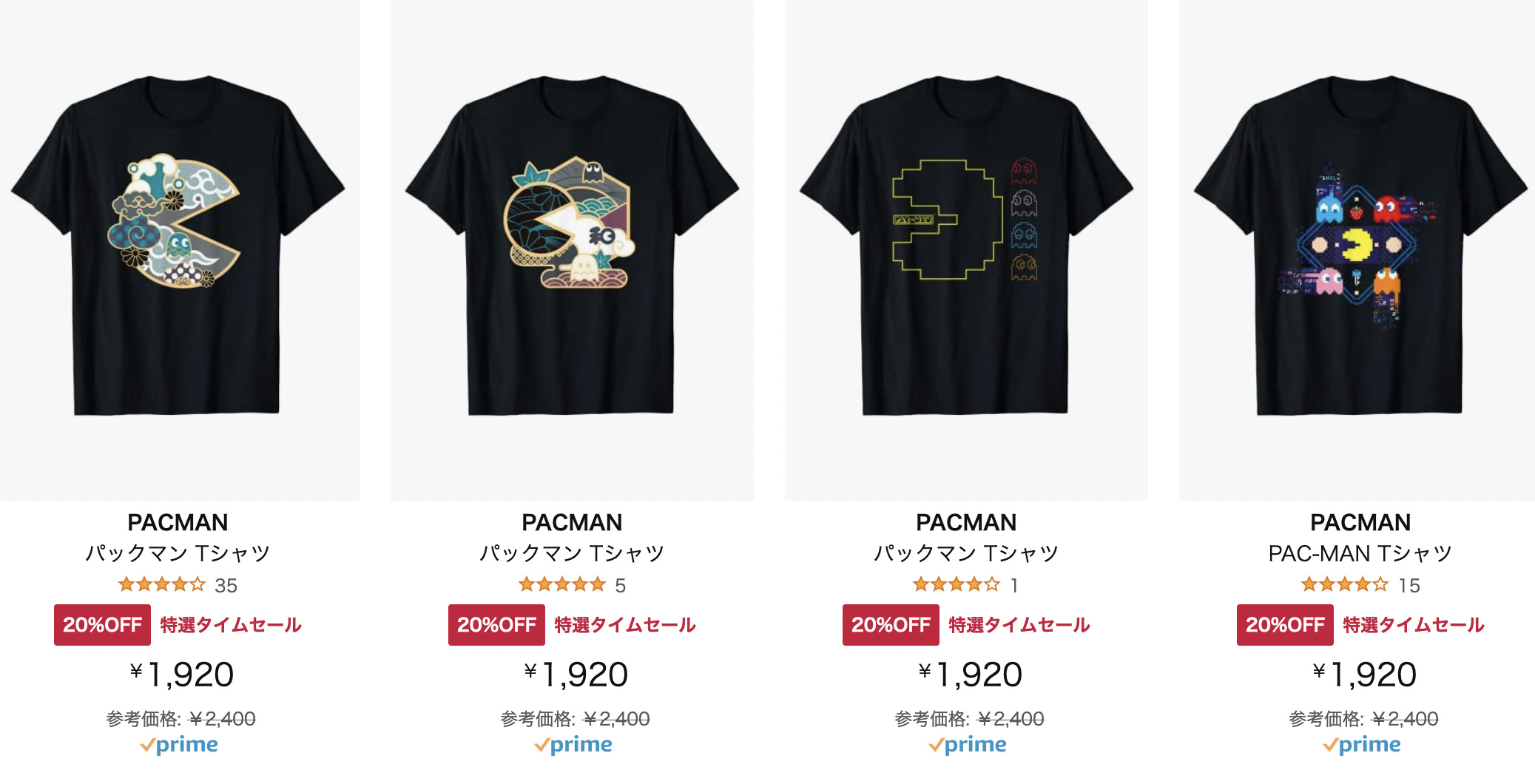Open PAC-MAN Tシャツ title link in fourth product
This screenshot has height=784, width=1535.
1360,553
